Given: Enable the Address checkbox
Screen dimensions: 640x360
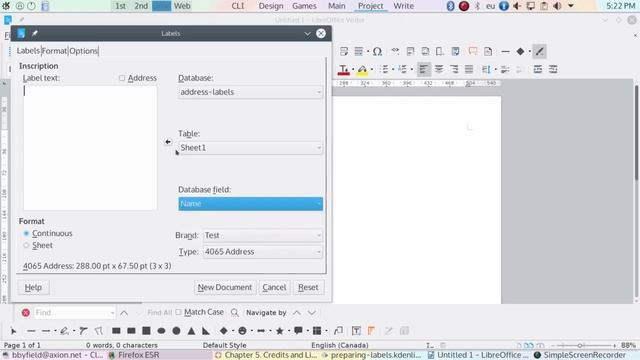Looking at the screenshot, I should [122, 78].
